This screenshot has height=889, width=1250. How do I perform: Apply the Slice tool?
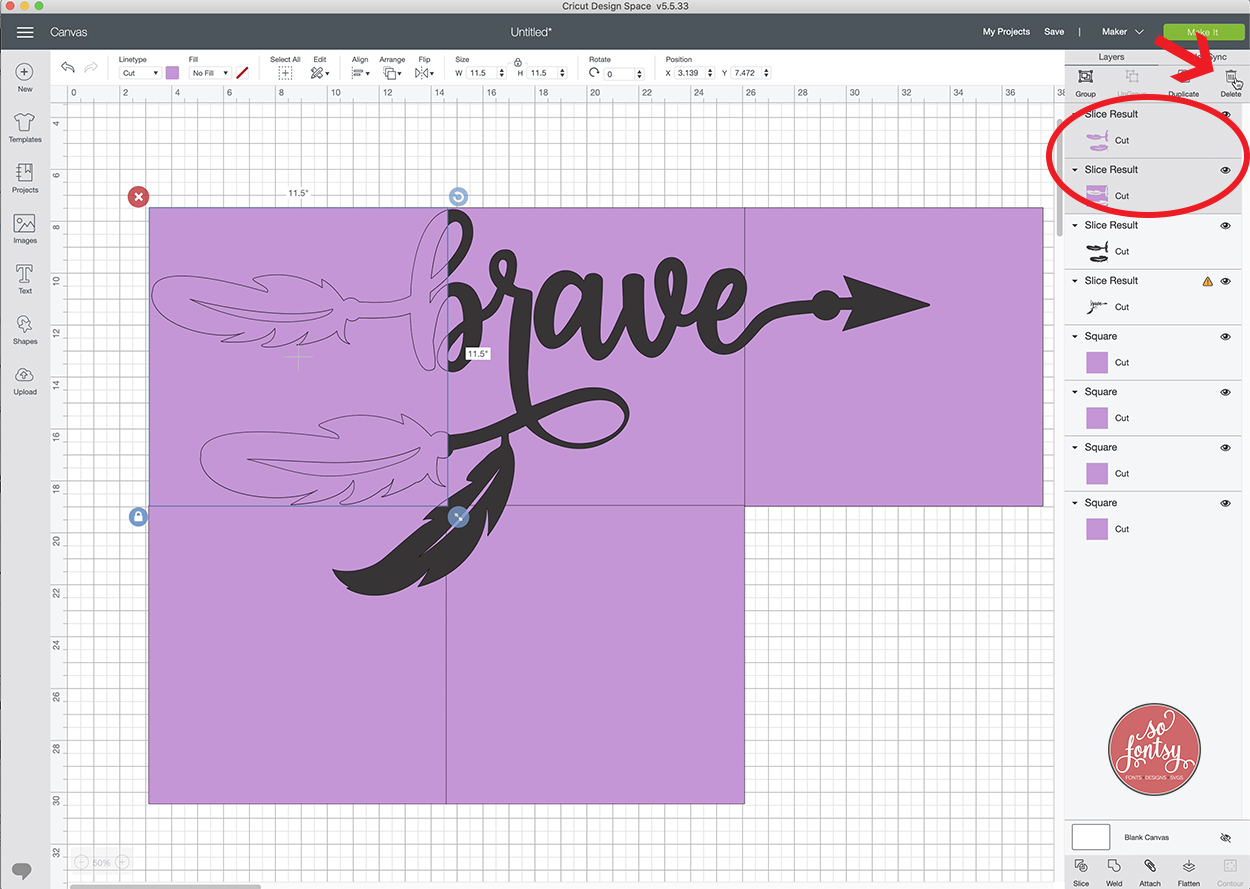[1081, 872]
